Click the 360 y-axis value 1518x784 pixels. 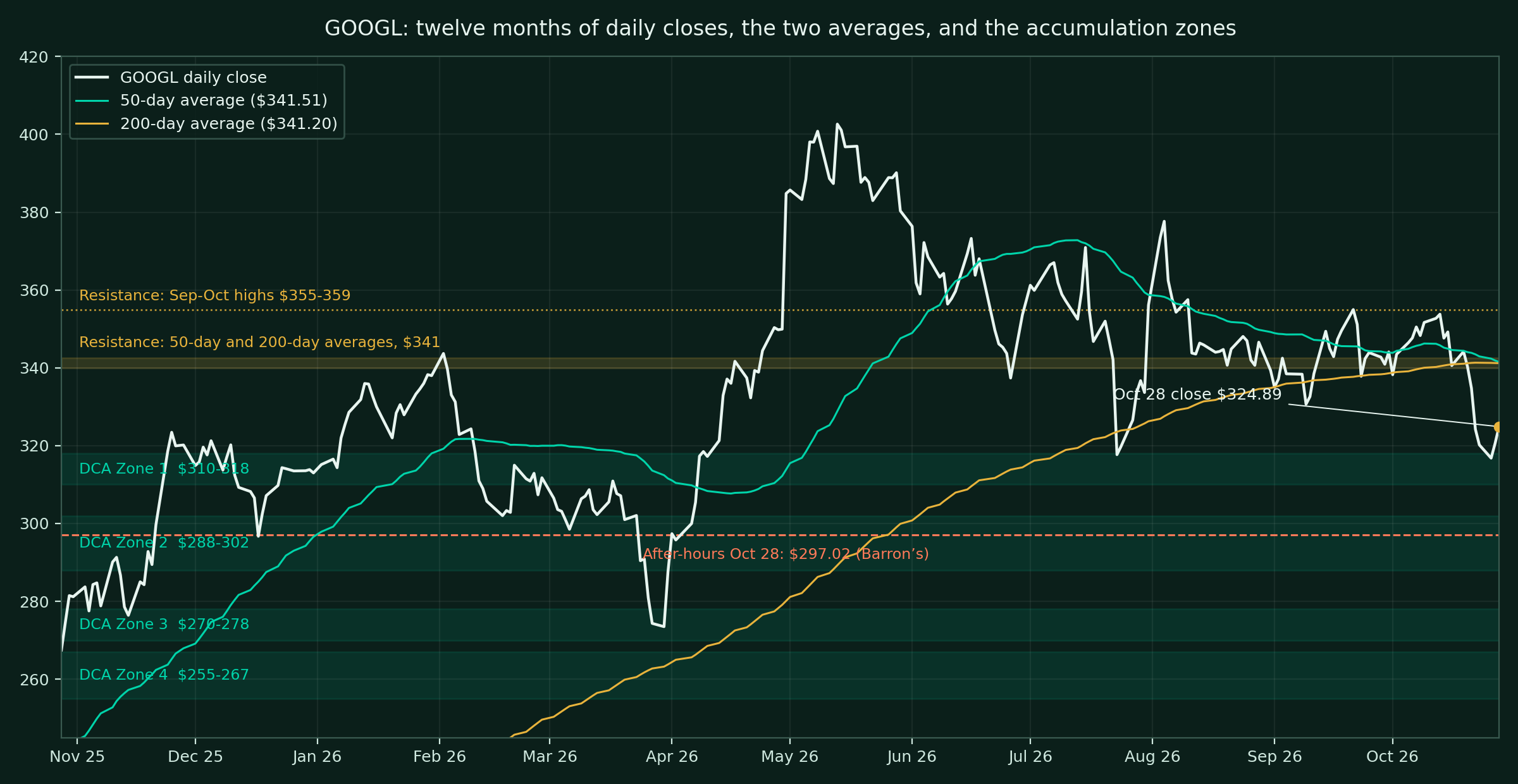pyautogui.click(x=34, y=291)
